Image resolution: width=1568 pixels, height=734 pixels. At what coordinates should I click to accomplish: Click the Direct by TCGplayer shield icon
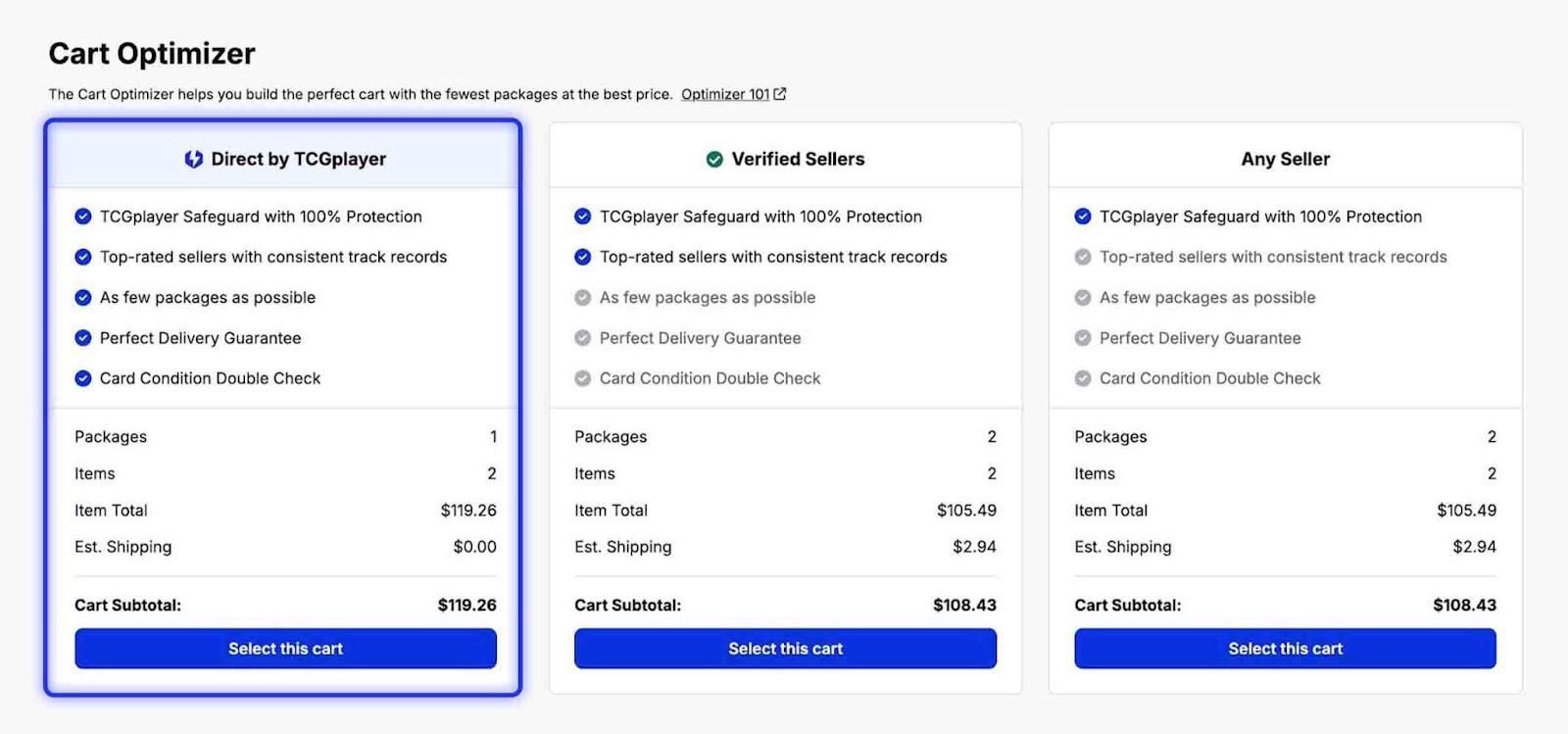click(x=193, y=159)
